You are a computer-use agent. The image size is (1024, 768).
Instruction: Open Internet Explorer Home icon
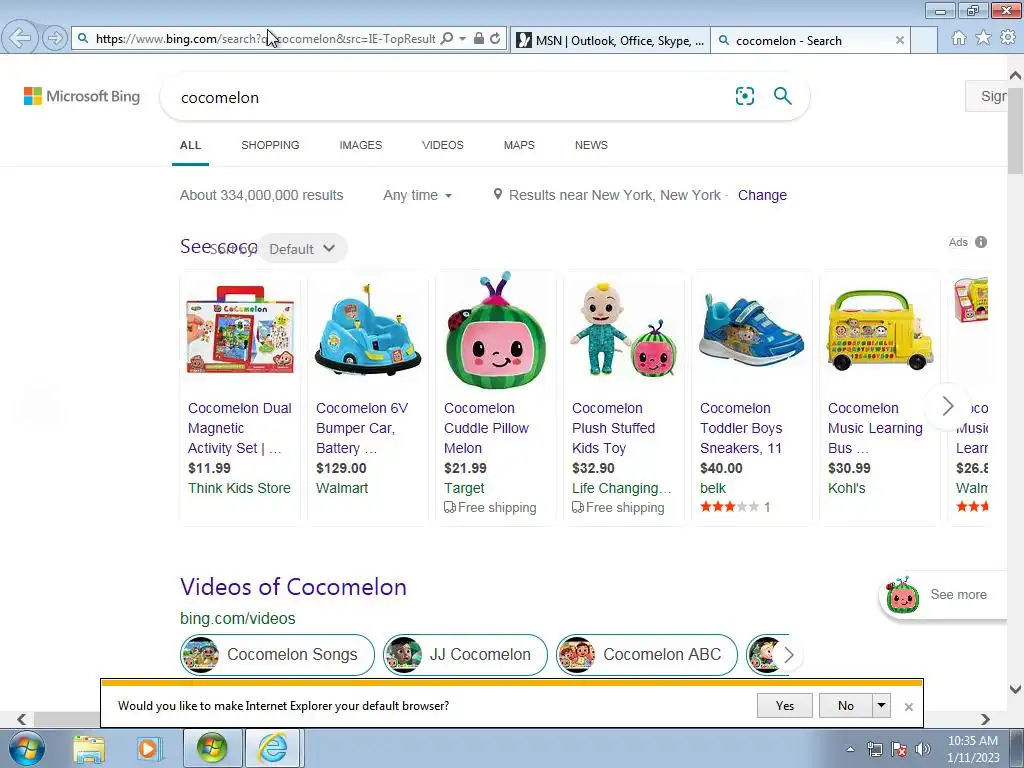click(959, 38)
